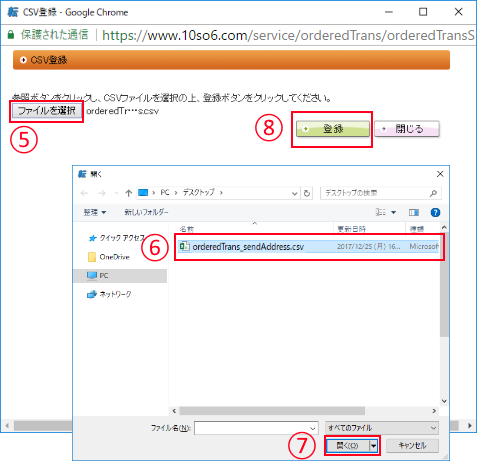
Task: Click the file list scroll left arrow
Action: tap(174, 411)
